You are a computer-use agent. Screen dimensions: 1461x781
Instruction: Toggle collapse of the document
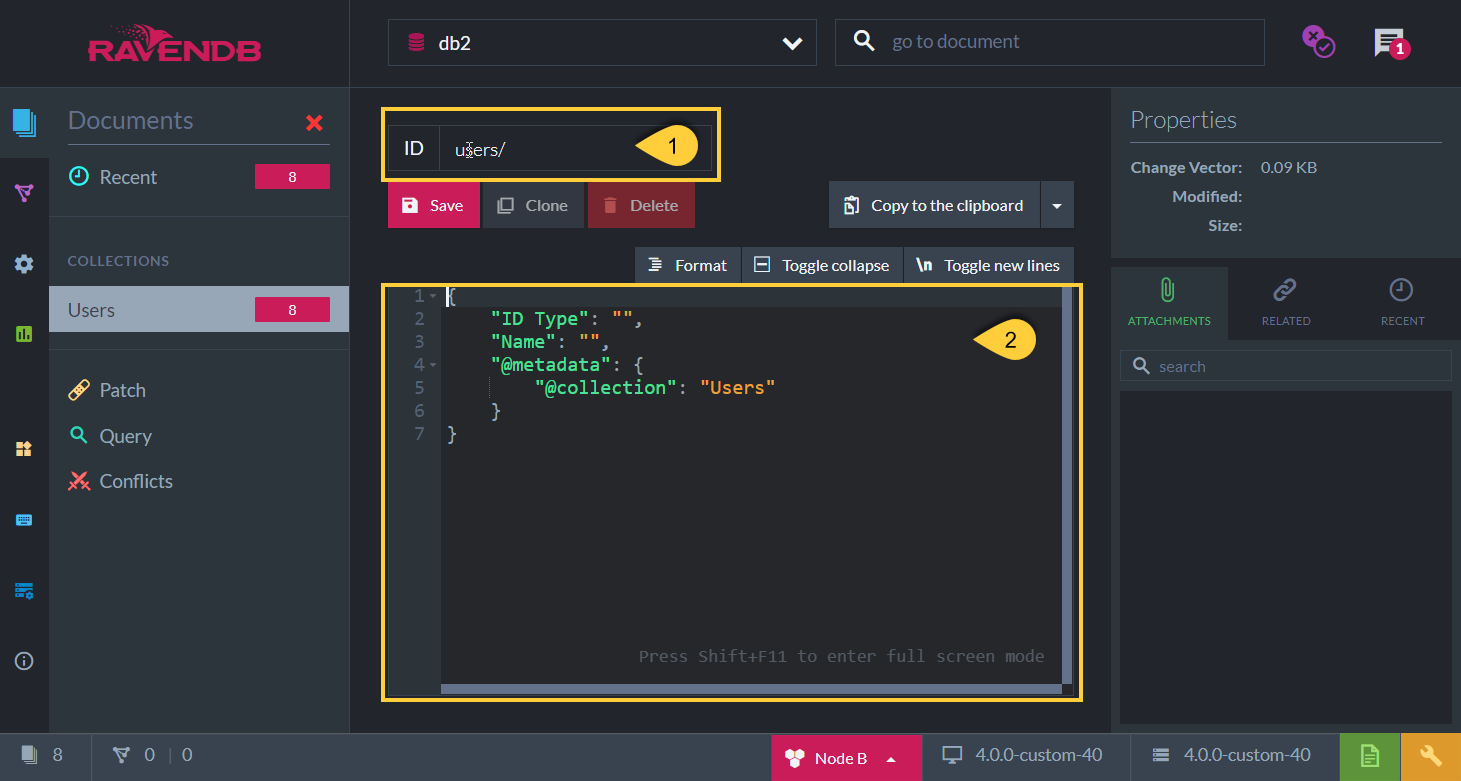pyautogui.click(x=821, y=265)
